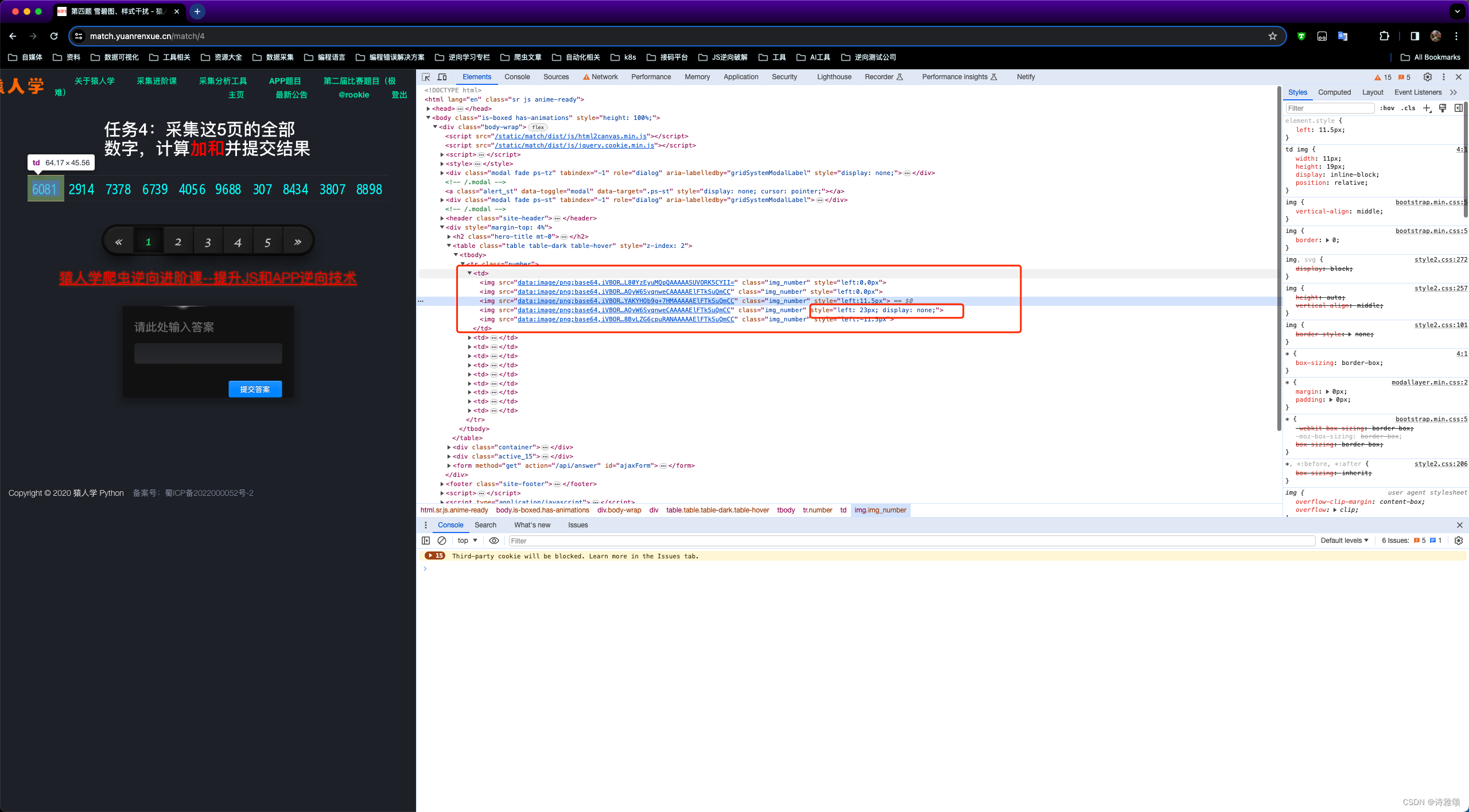Click page 2 pagination button
The width and height of the screenshot is (1469, 812).
[x=177, y=241]
